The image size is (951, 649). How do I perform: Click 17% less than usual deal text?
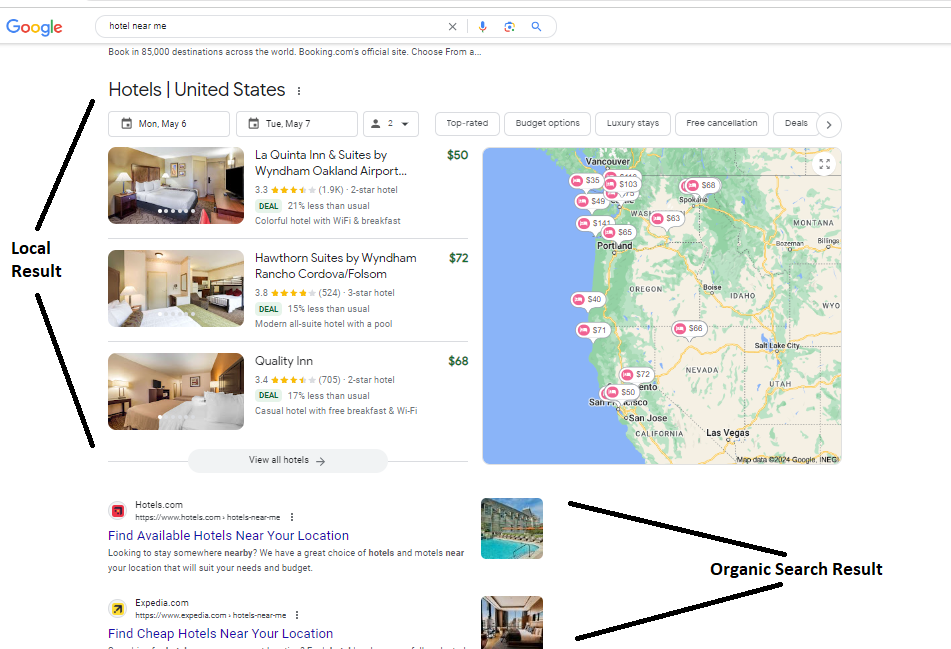328,396
